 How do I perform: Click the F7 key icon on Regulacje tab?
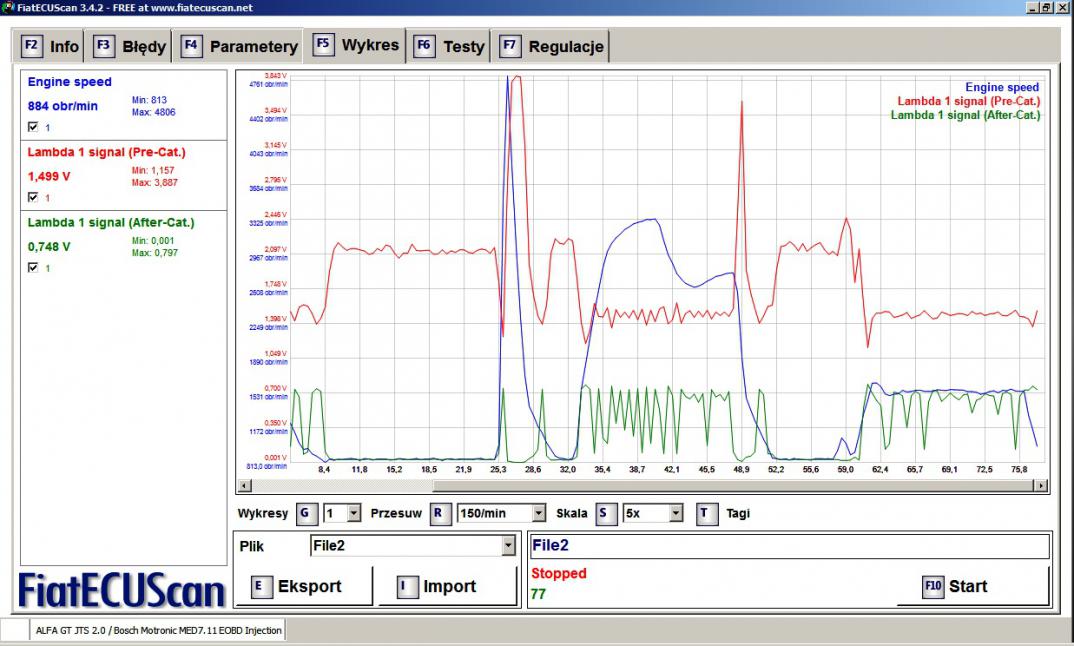(510, 46)
